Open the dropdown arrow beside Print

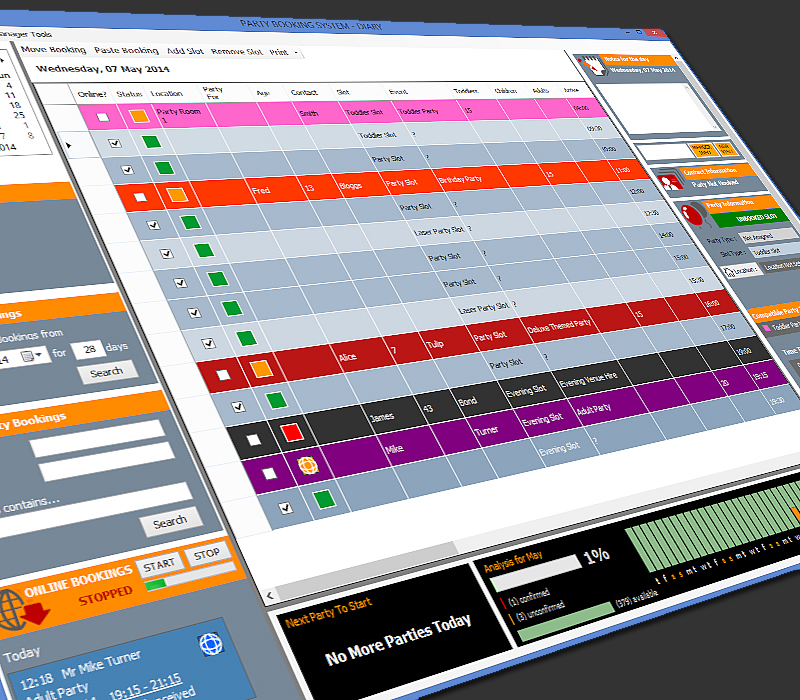[296, 53]
